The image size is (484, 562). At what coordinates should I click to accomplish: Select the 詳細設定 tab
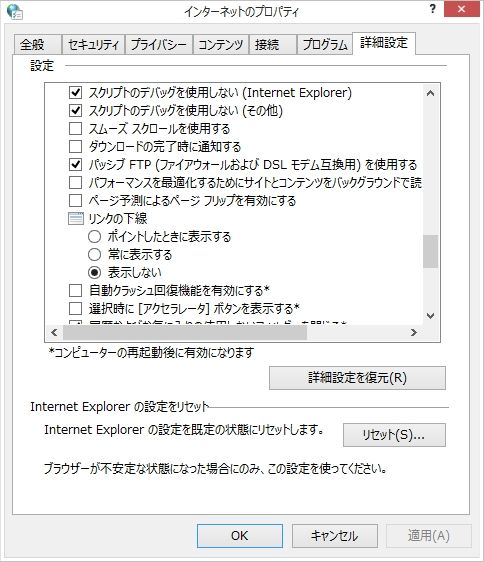[384, 43]
